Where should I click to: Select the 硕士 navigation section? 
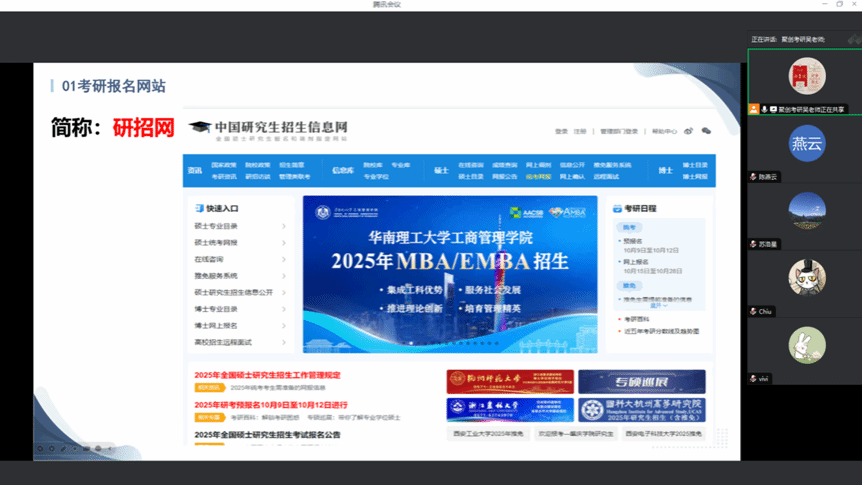(441, 171)
